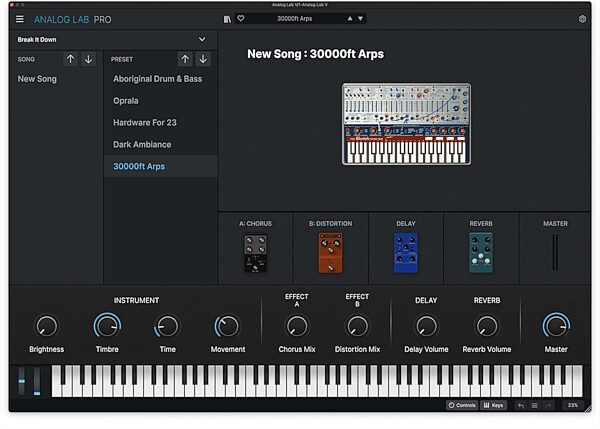Select the Oprala preset
This screenshot has height=429, width=600.
pyautogui.click(x=161, y=101)
